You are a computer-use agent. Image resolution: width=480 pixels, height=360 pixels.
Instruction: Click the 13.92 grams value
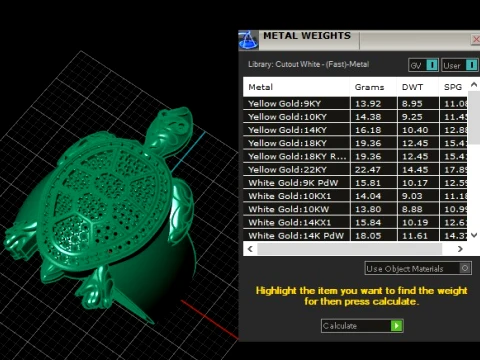pos(368,104)
